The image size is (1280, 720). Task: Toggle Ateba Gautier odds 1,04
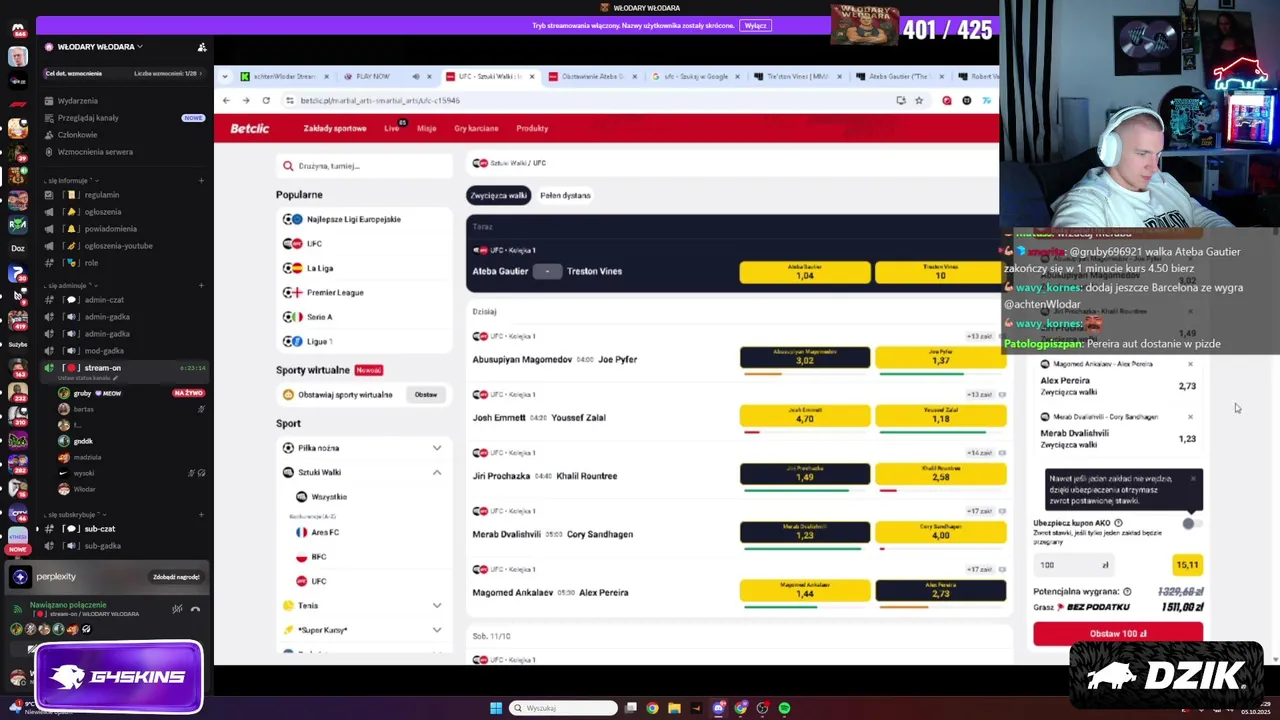click(x=805, y=271)
